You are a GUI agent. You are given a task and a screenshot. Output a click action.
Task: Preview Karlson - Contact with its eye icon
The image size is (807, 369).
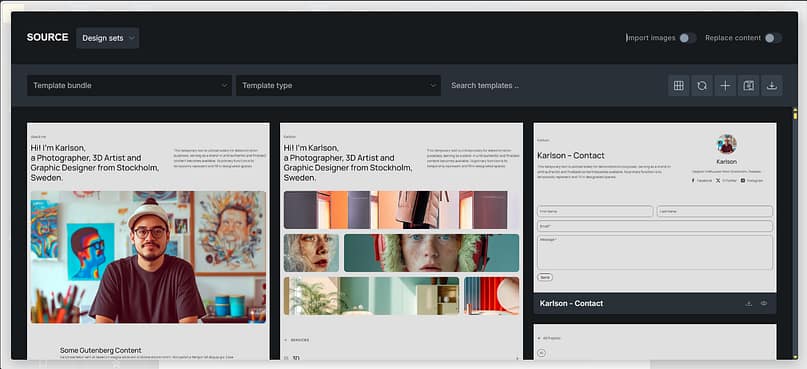[764, 304]
